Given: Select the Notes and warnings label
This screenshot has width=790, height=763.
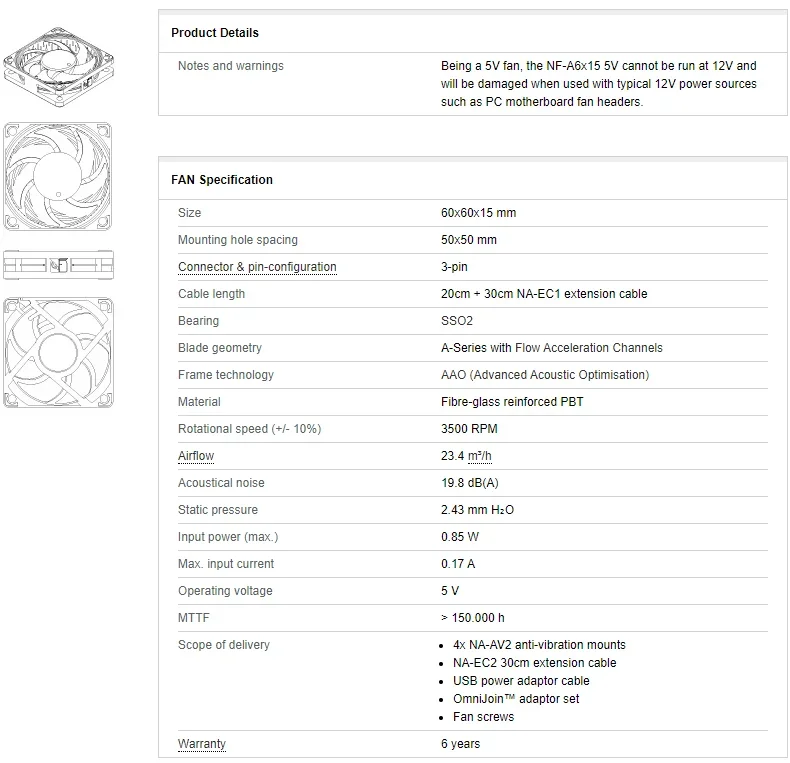Looking at the screenshot, I should point(230,66).
